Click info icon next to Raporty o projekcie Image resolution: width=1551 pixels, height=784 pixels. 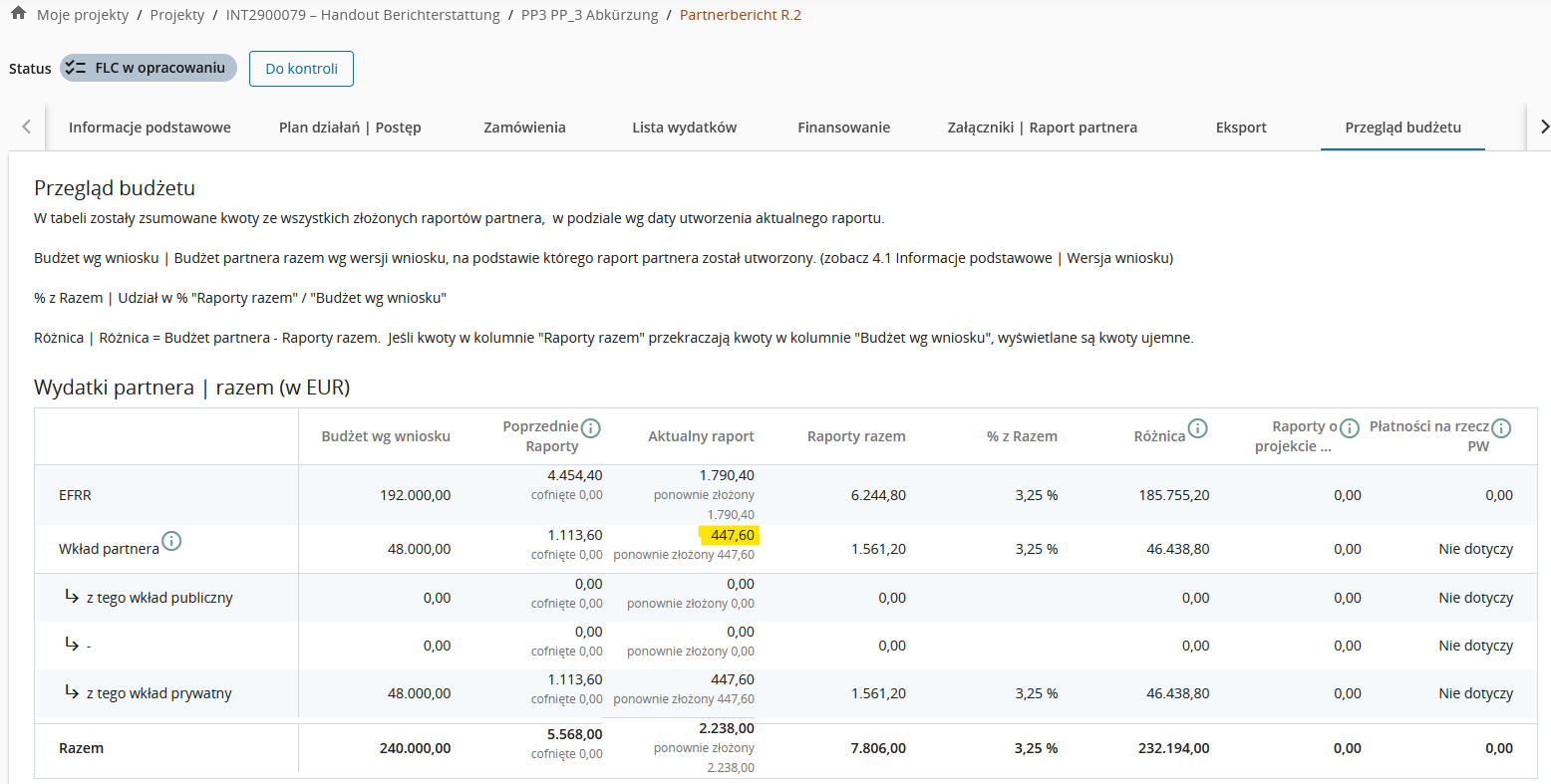coord(1350,428)
